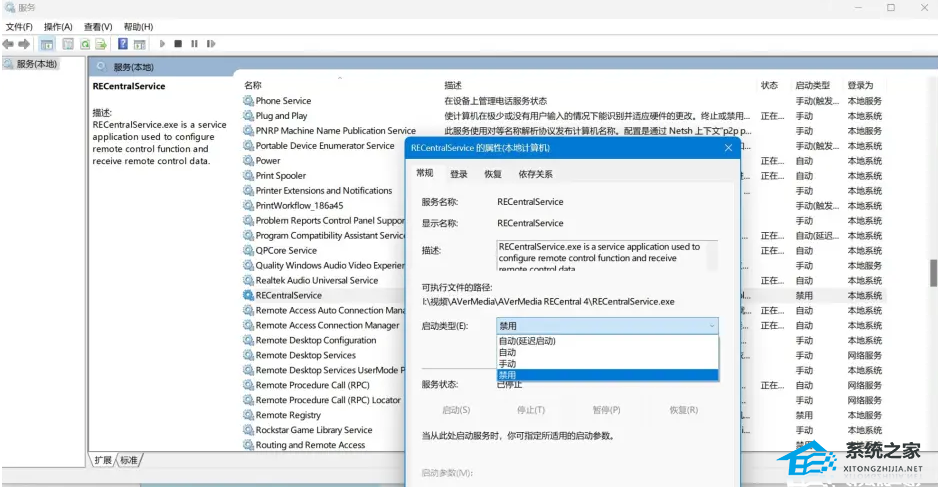Click the gear icon beside Power
This screenshot has width=938, height=487.
(248, 160)
